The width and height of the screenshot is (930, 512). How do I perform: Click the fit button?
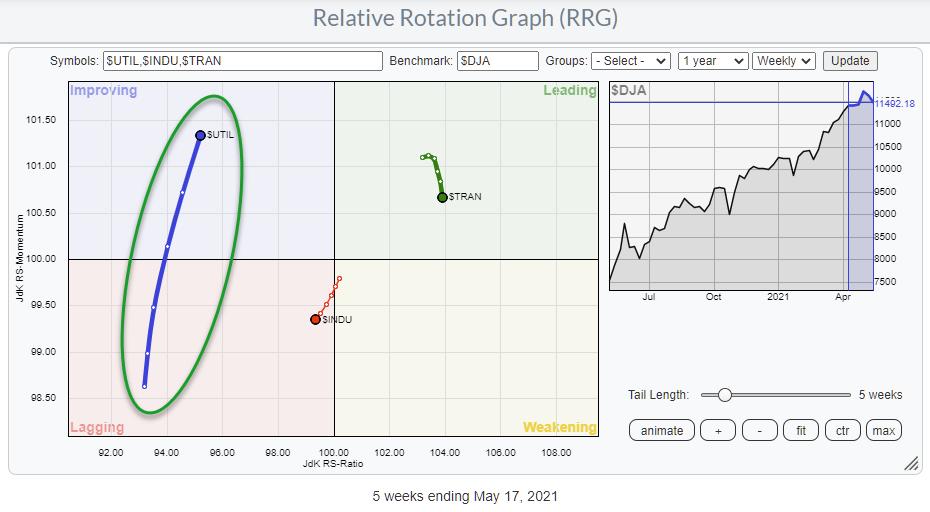pos(800,430)
